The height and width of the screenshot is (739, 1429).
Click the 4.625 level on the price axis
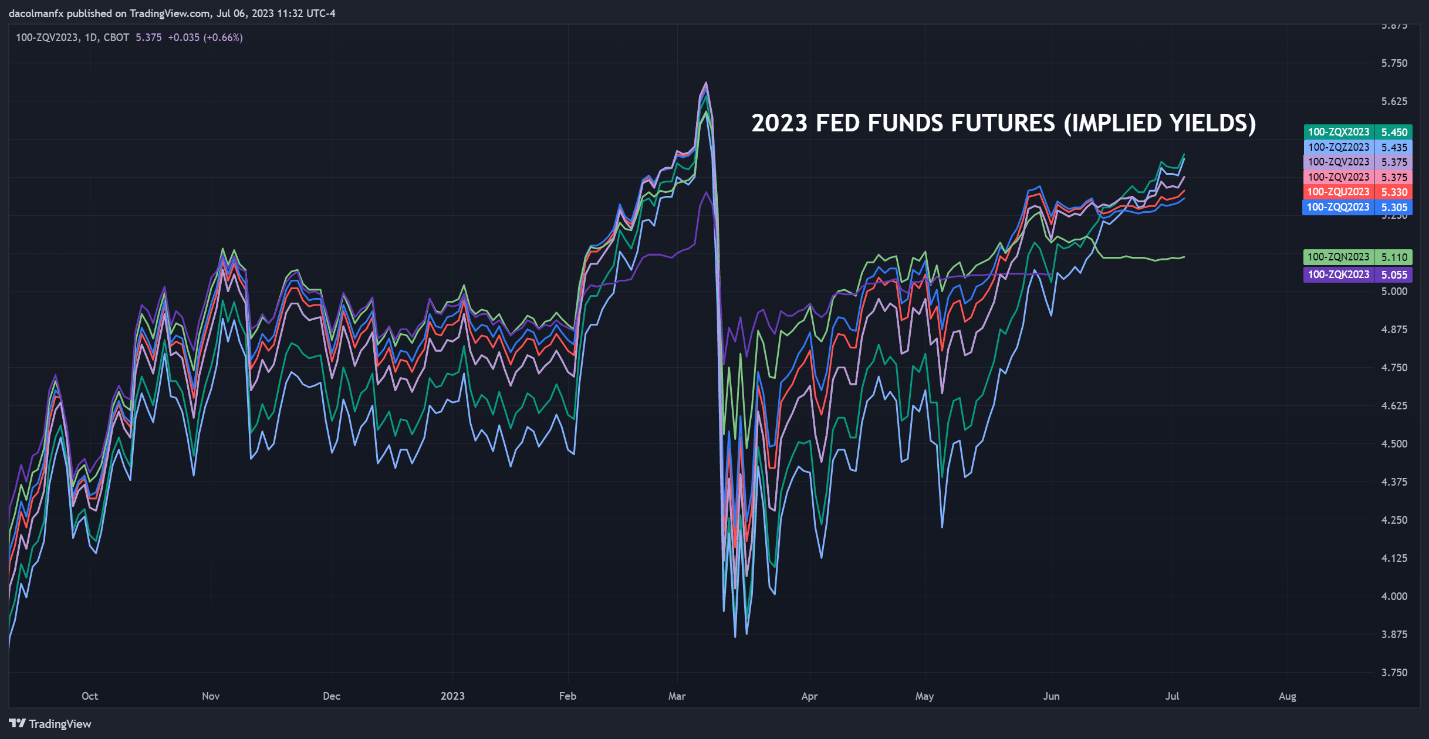point(1393,406)
